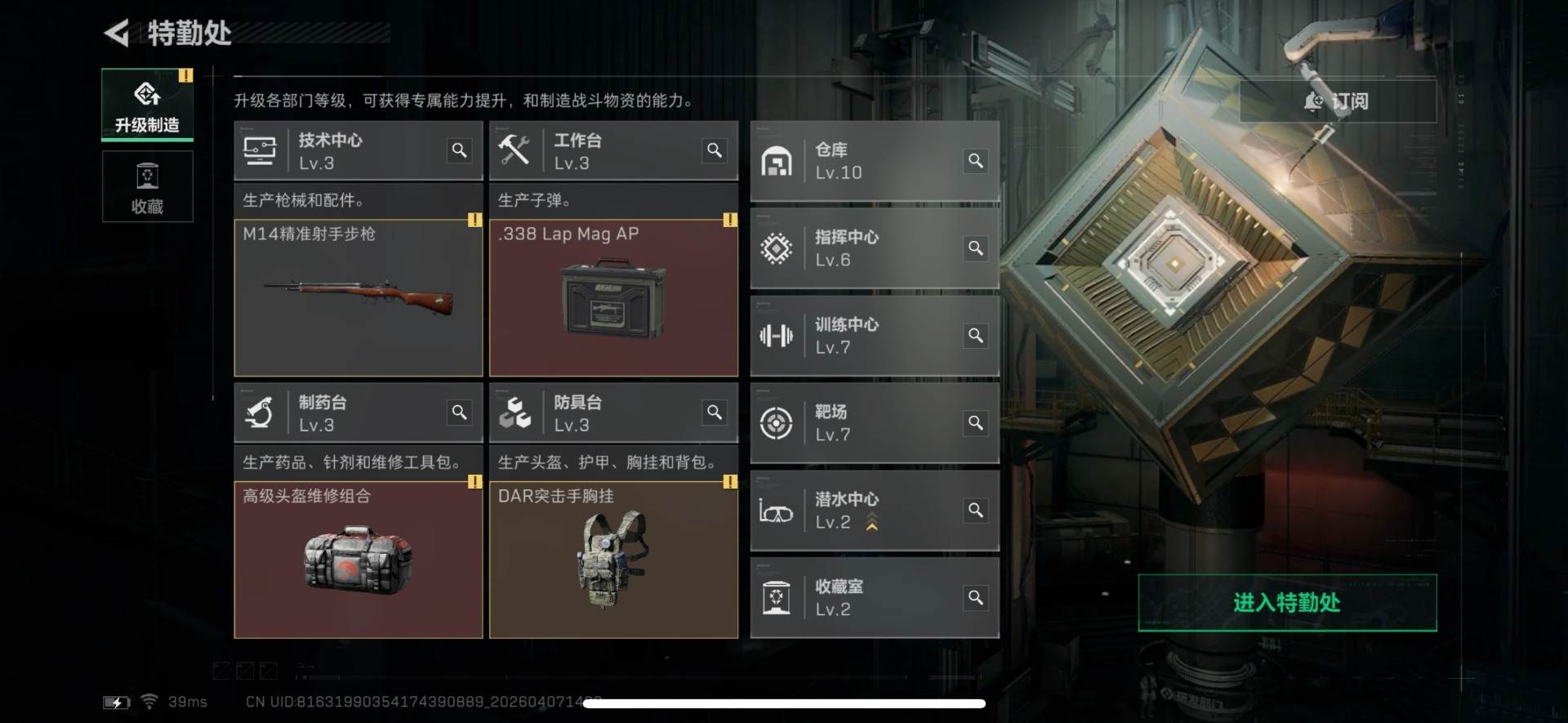
Task: Click the 潜水中心 goggles icon
Action: click(776, 511)
